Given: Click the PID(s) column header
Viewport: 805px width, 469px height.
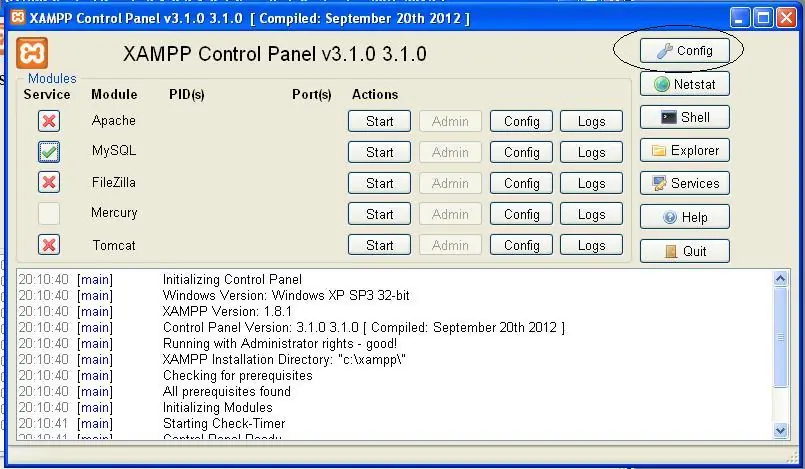Looking at the screenshot, I should (x=187, y=95).
